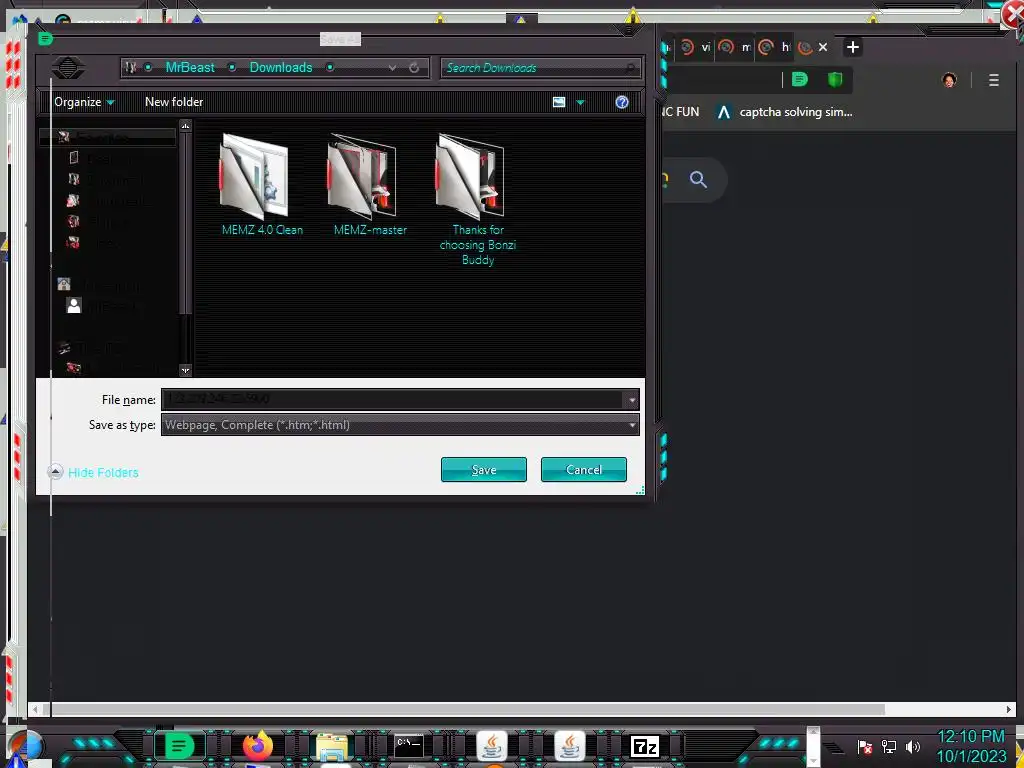1024x768 pixels.
Task: Click the root location icon in the address bar
Action: 131,67
